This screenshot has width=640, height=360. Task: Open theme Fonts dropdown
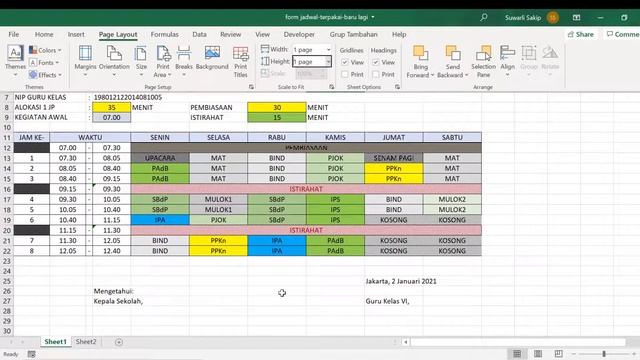pos(44,62)
